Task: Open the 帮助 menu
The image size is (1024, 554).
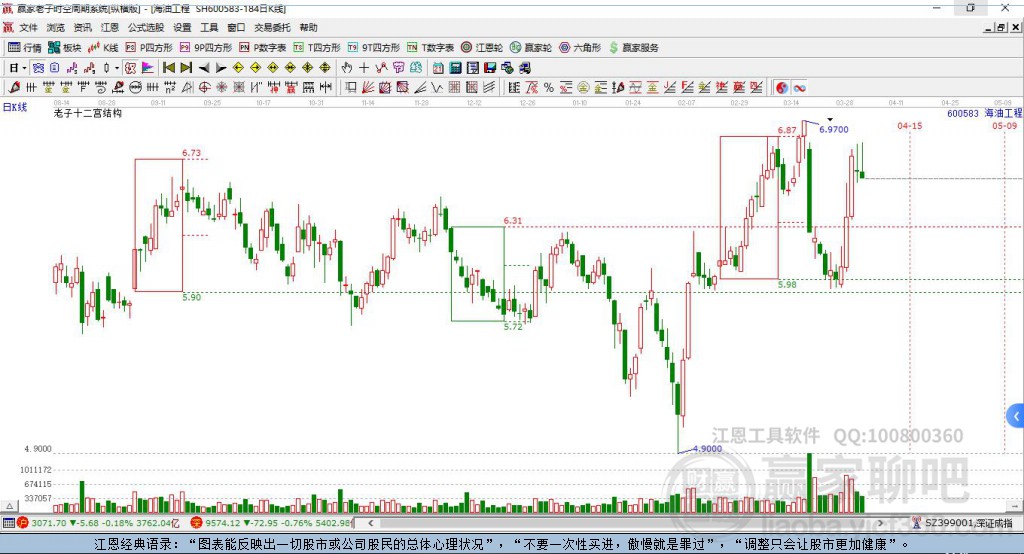Action: click(x=308, y=27)
